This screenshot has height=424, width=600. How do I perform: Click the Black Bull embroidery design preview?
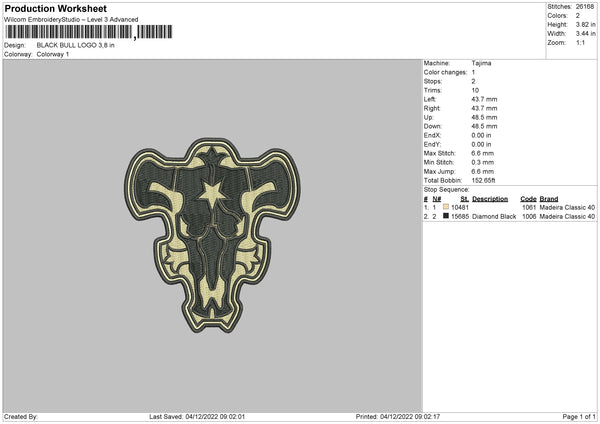tap(212, 235)
